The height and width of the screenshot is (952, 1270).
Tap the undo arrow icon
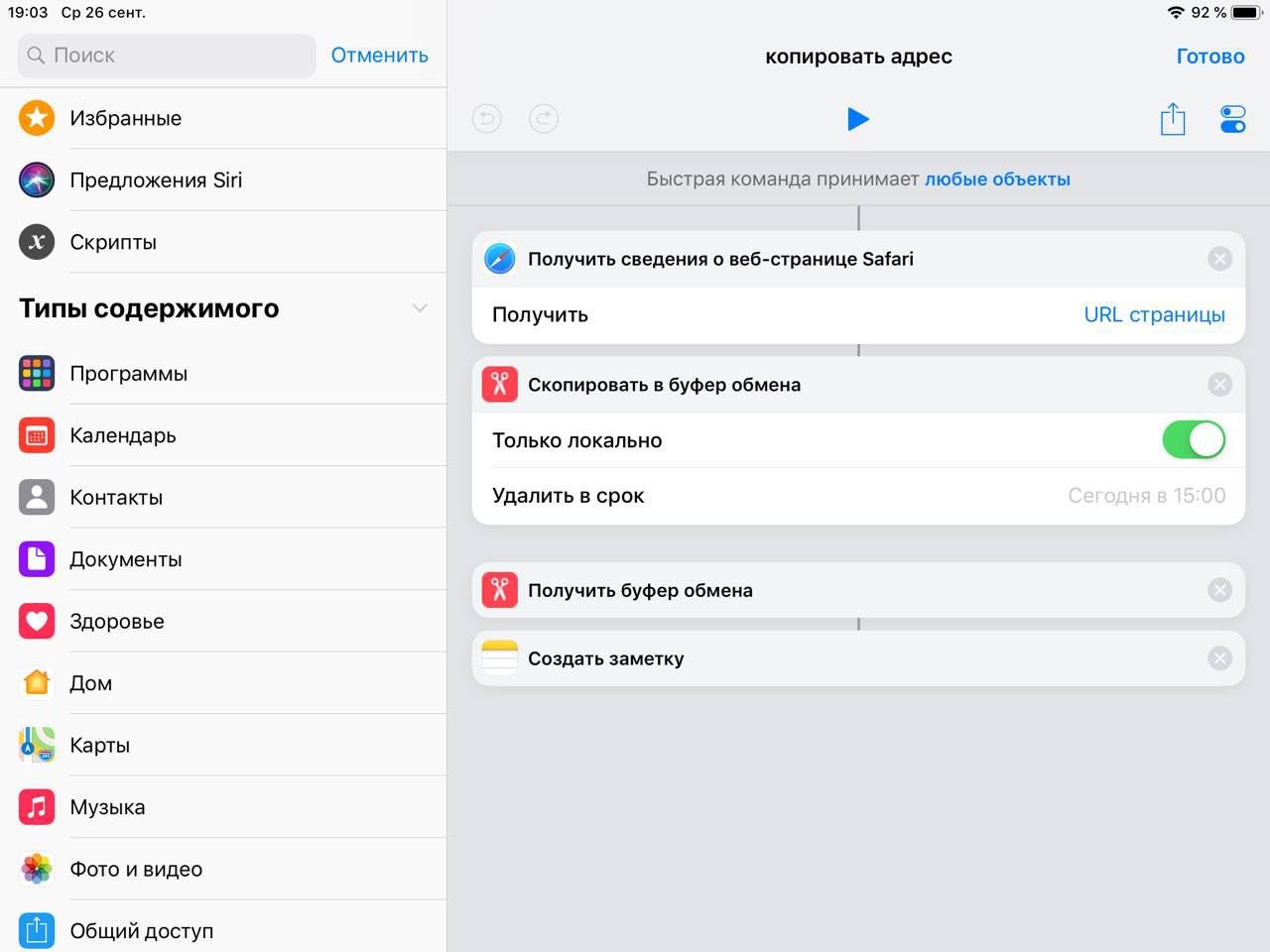click(x=487, y=119)
